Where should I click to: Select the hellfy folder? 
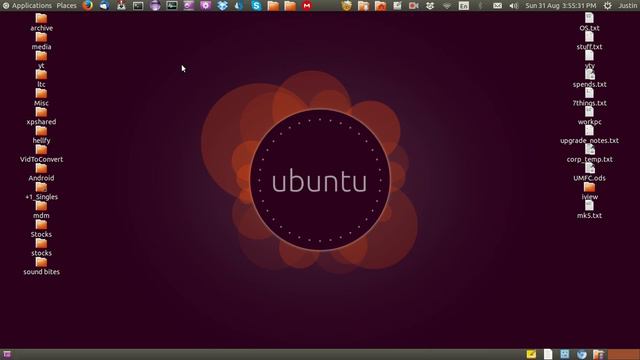click(x=41, y=135)
